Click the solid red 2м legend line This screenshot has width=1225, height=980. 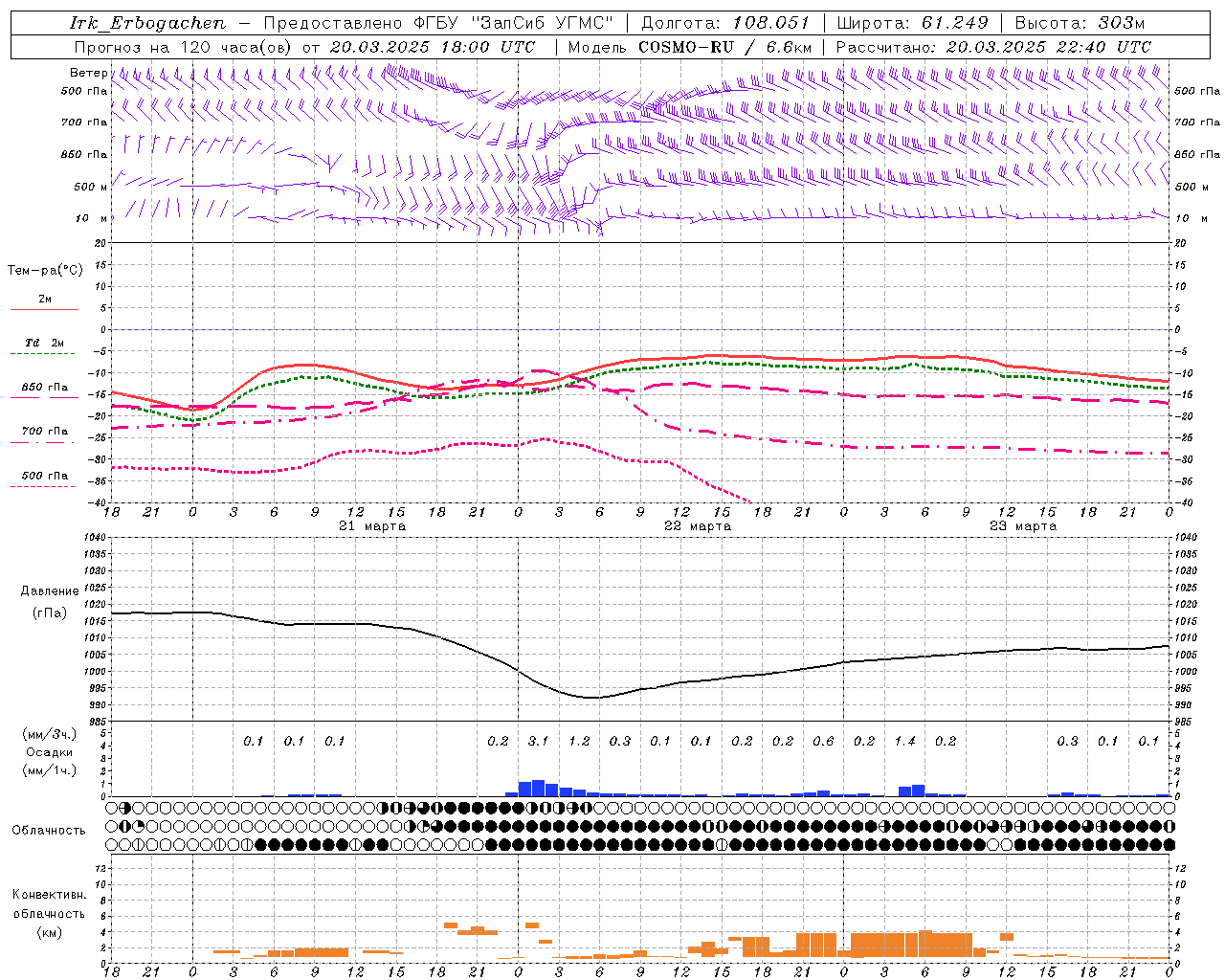pyautogui.click(x=44, y=309)
